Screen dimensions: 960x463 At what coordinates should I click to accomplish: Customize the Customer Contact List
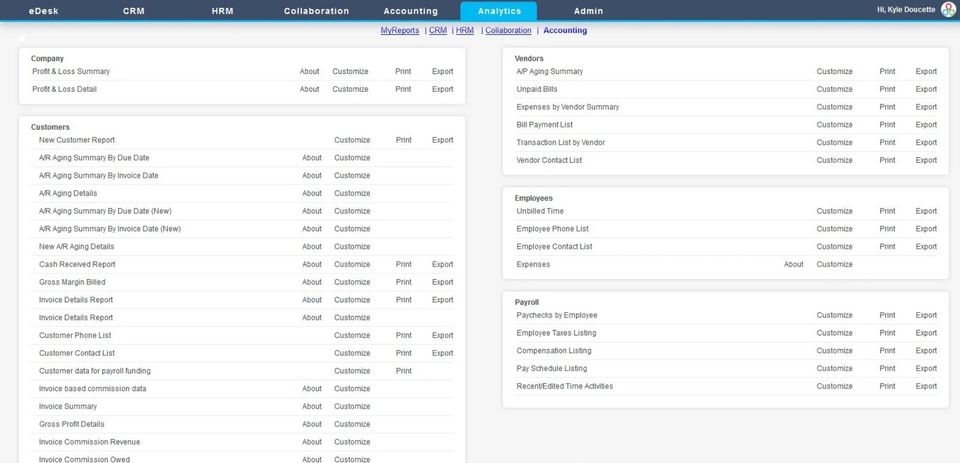click(x=352, y=353)
